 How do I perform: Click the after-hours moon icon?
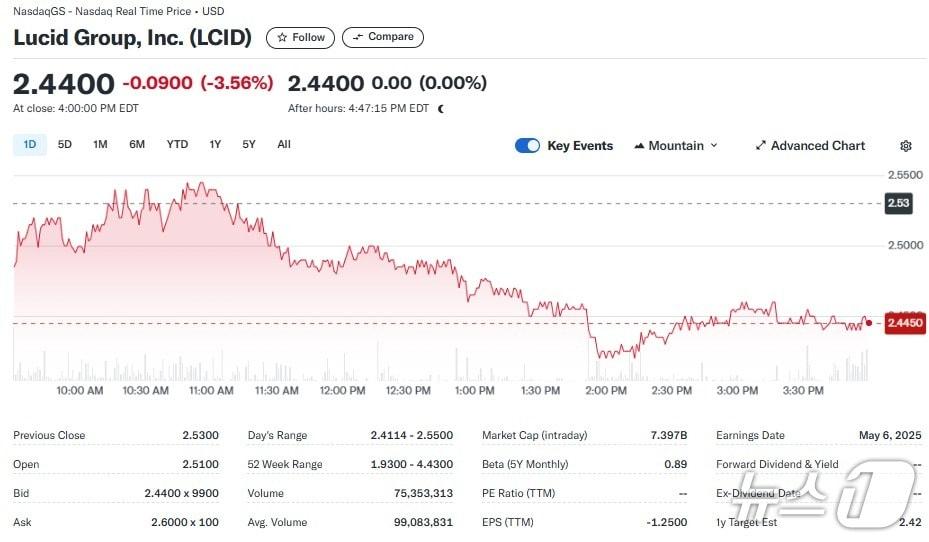[x=441, y=108]
